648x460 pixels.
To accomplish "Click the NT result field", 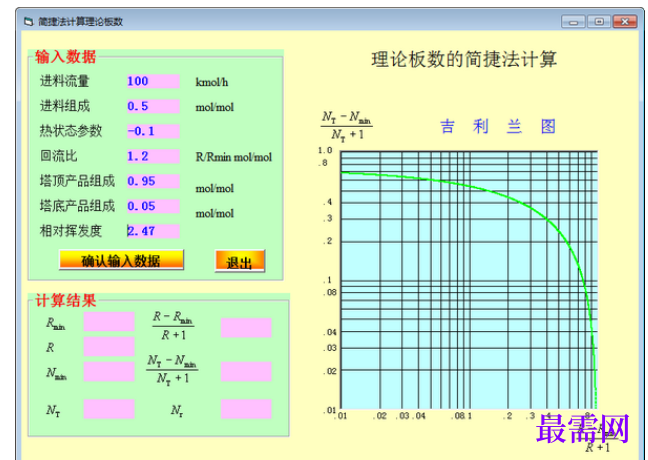I will pos(109,409).
